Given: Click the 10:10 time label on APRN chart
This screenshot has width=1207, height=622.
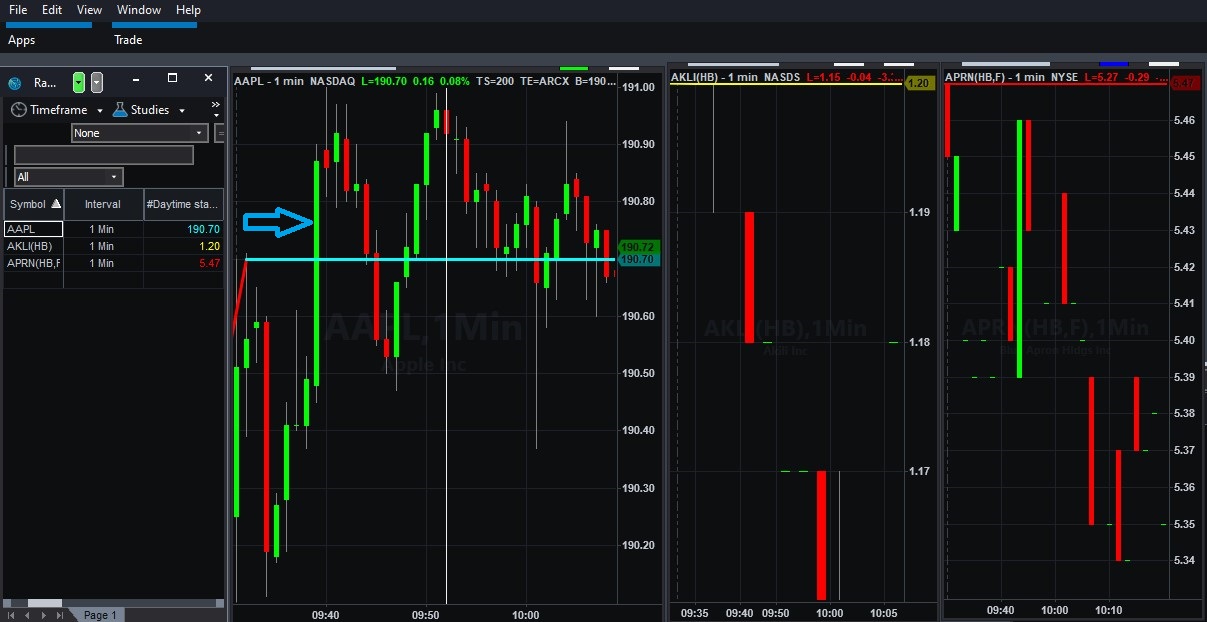Looking at the screenshot, I should [x=1110, y=609].
